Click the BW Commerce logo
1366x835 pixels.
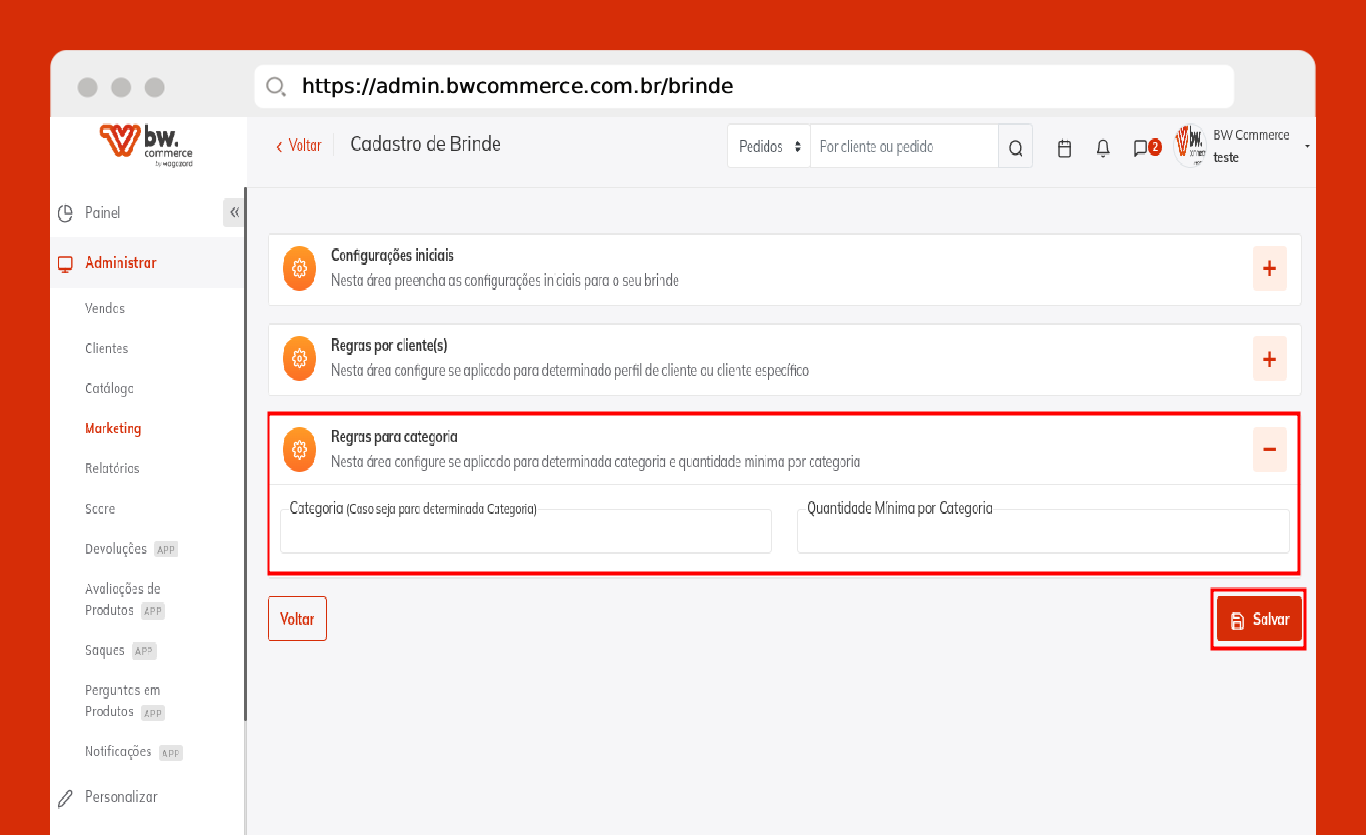[x=146, y=144]
